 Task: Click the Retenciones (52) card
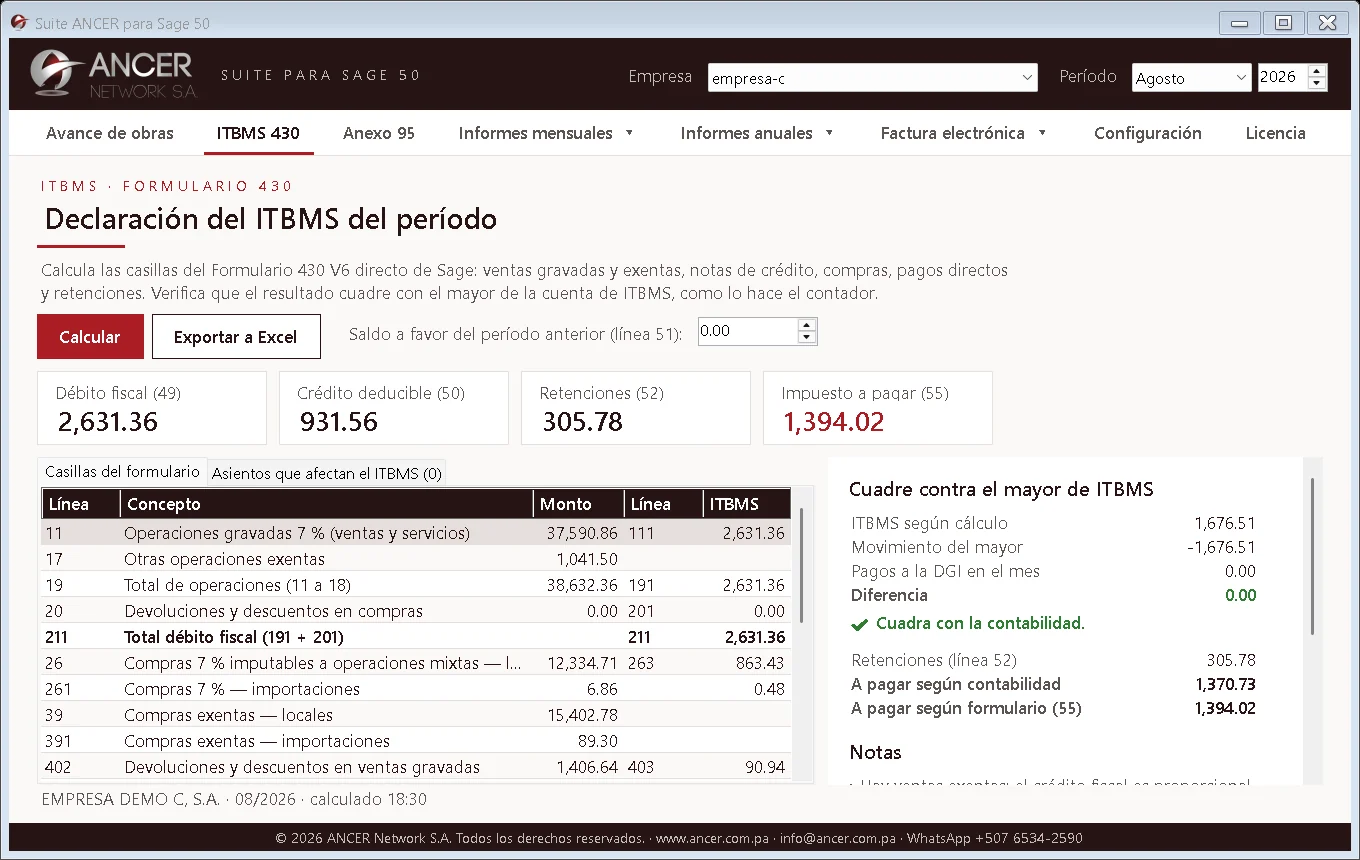pos(636,408)
